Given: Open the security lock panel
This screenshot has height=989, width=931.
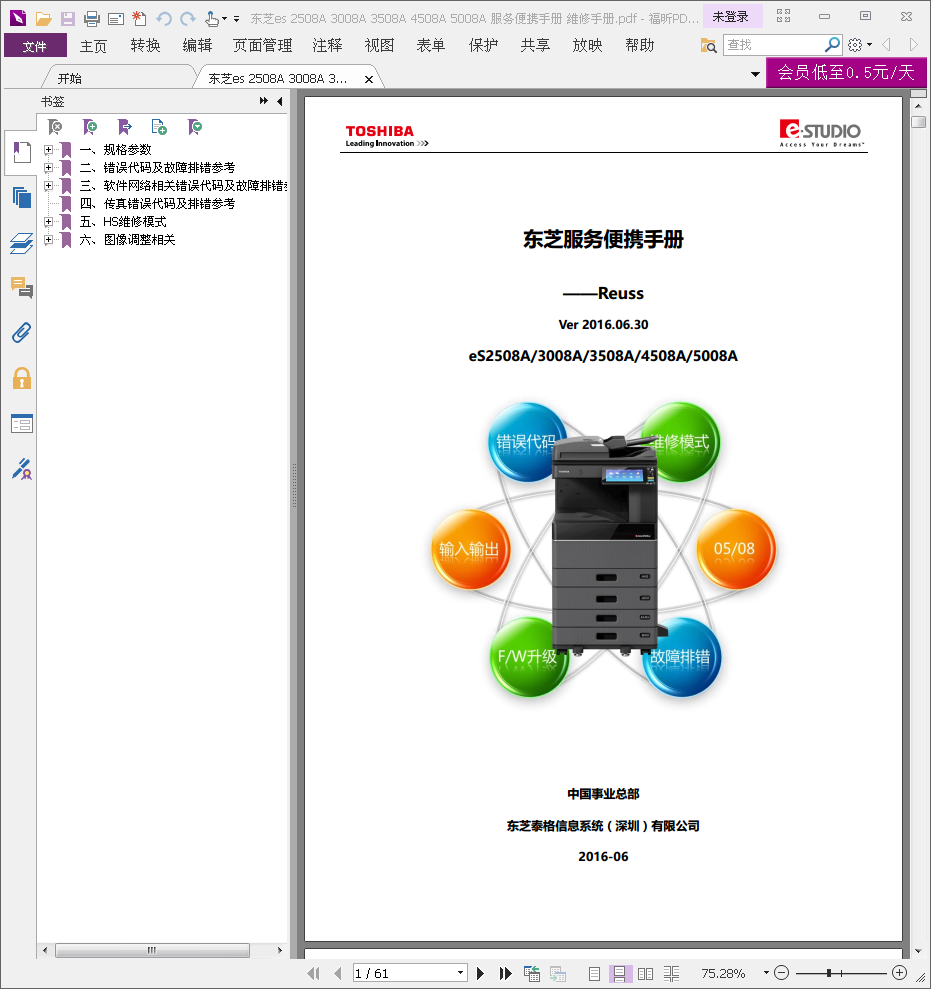Looking at the screenshot, I should point(21,378).
